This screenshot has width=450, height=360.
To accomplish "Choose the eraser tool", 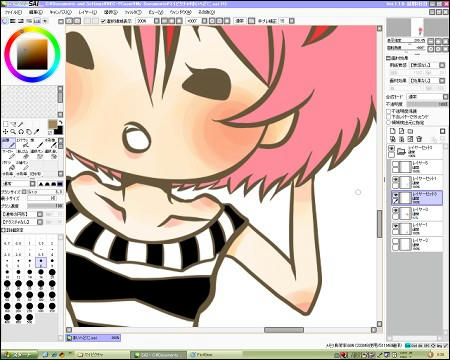I will tap(23, 154).
